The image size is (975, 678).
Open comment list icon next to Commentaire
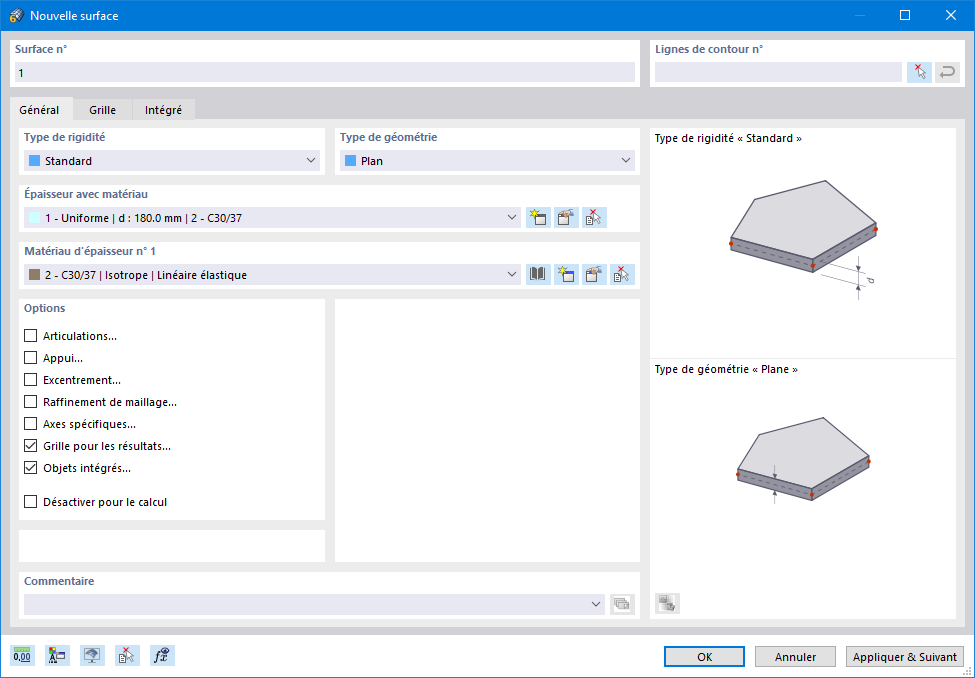coord(622,604)
